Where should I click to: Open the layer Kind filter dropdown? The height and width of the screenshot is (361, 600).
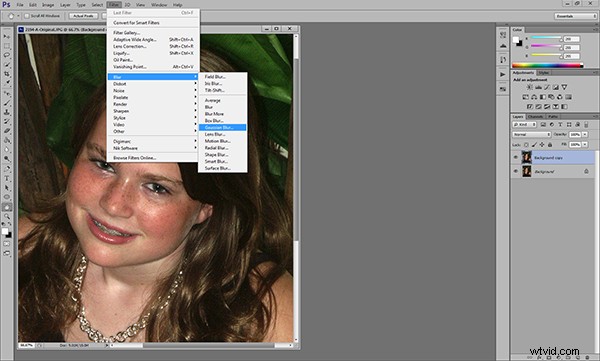[525, 124]
